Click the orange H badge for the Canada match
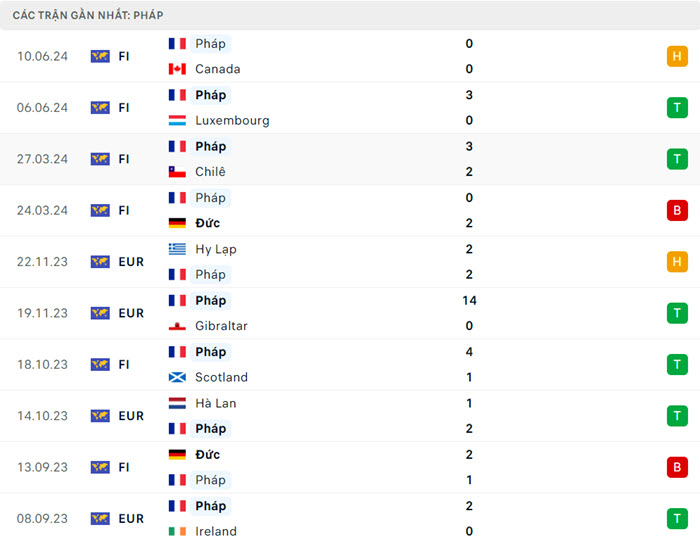Viewport: 700px width, 544px height. point(677,56)
